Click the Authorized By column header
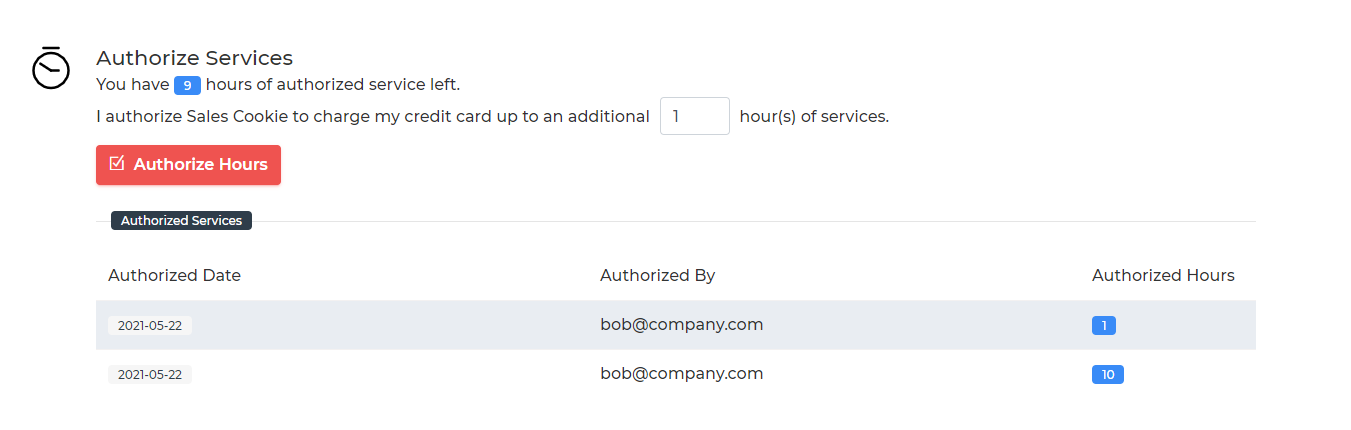This screenshot has height=430, width=1351. click(x=657, y=275)
